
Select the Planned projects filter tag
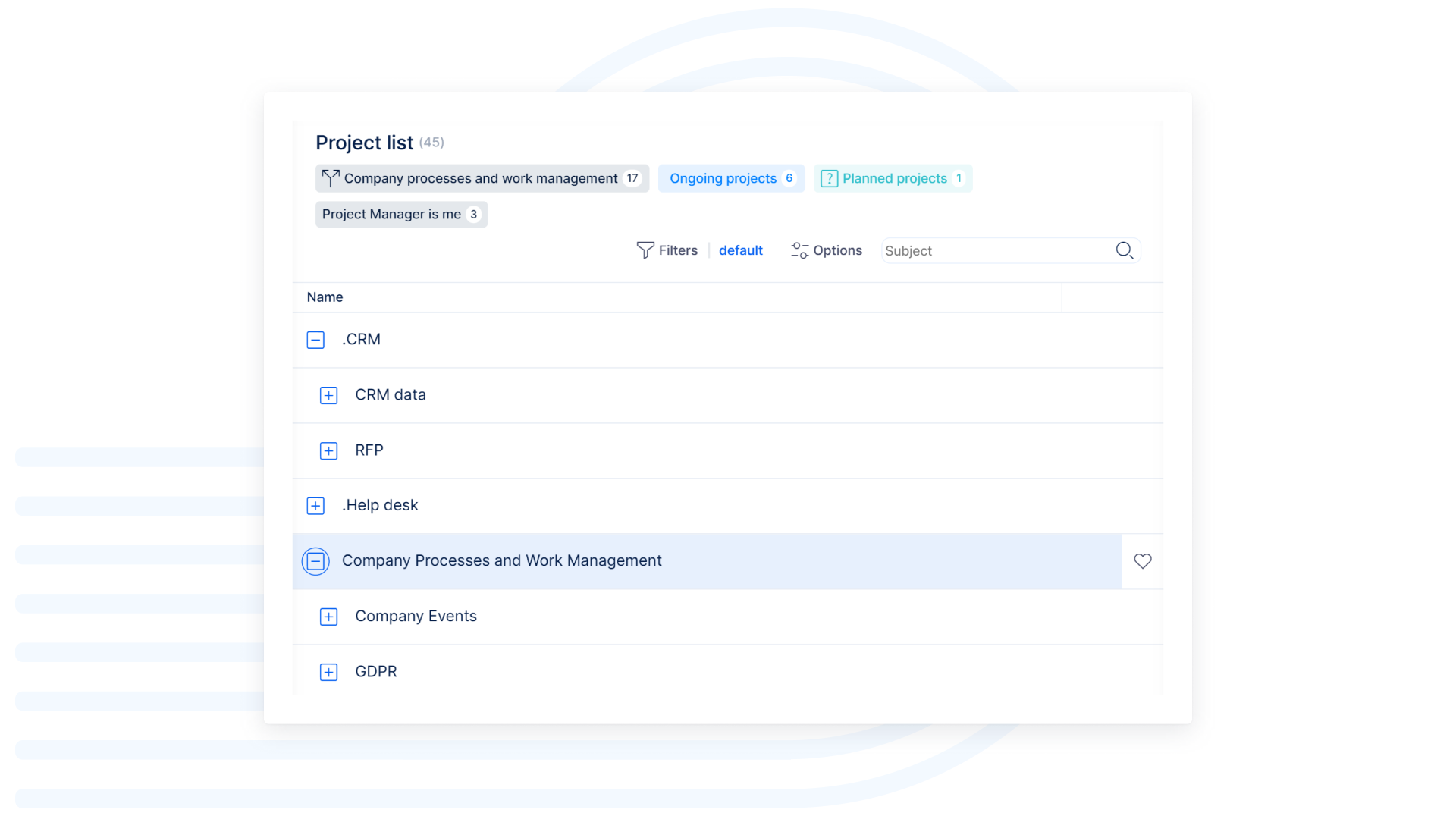click(894, 179)
